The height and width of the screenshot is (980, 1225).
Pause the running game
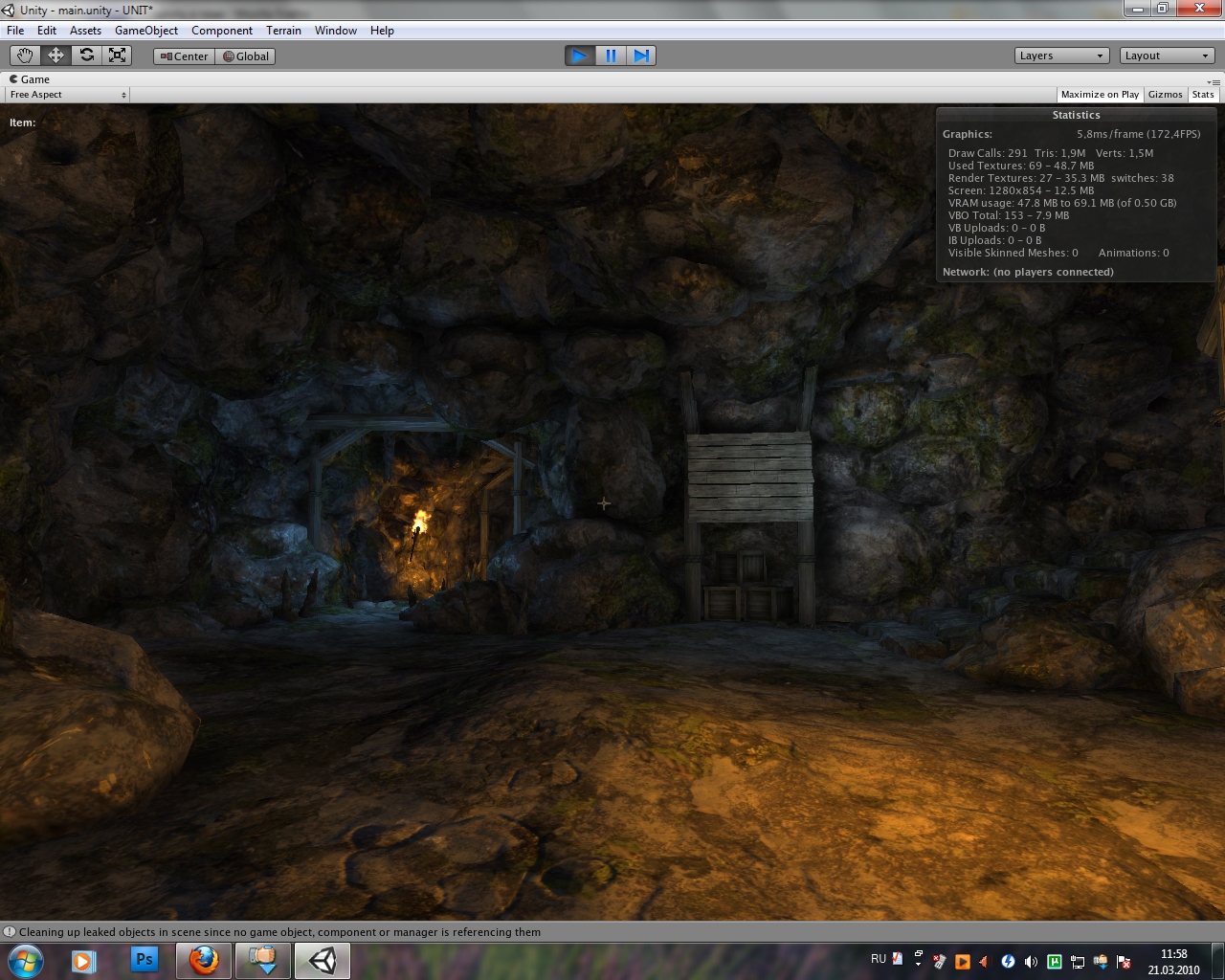[611, 56]
